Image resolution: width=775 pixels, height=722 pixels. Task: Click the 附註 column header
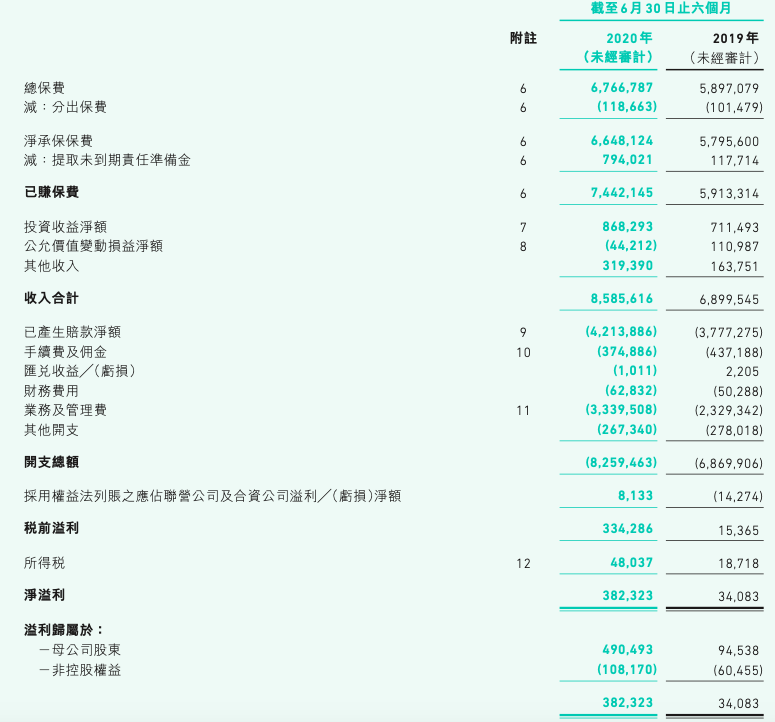click(x=523, y=38)
